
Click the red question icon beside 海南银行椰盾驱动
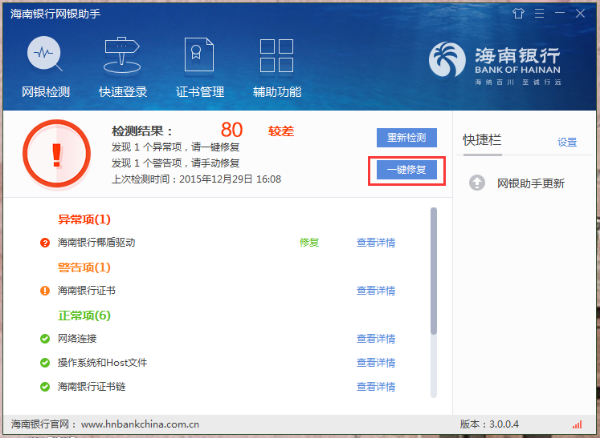click(x=45, y=243)
